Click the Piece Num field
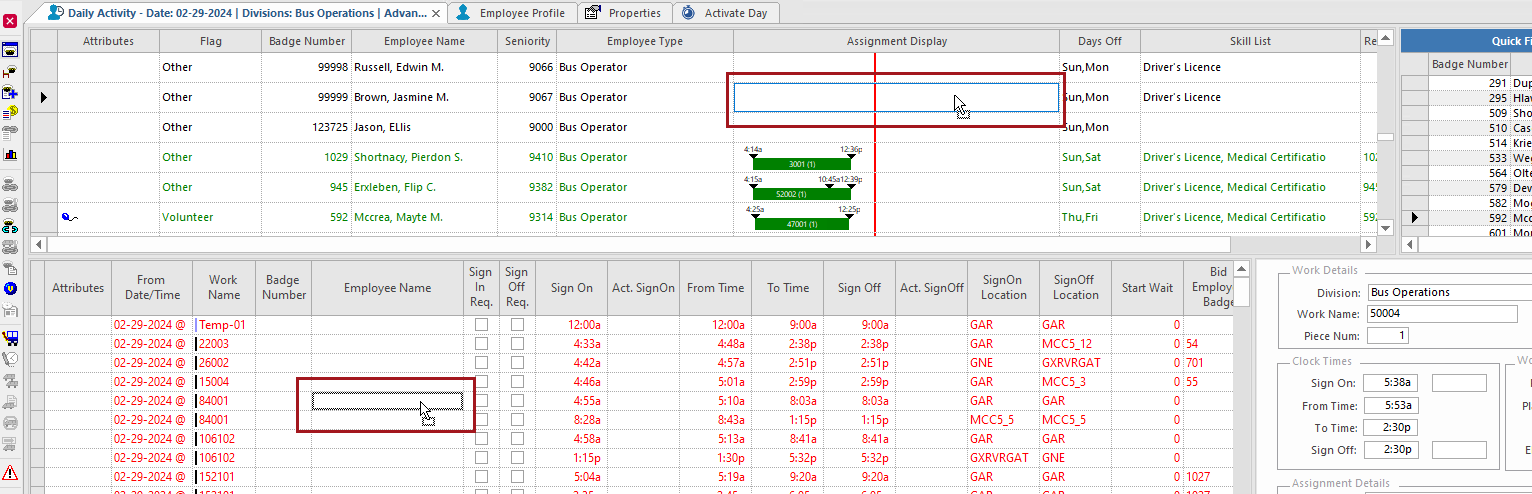This screenshot has width=1532, height=494. (1387, 336)
